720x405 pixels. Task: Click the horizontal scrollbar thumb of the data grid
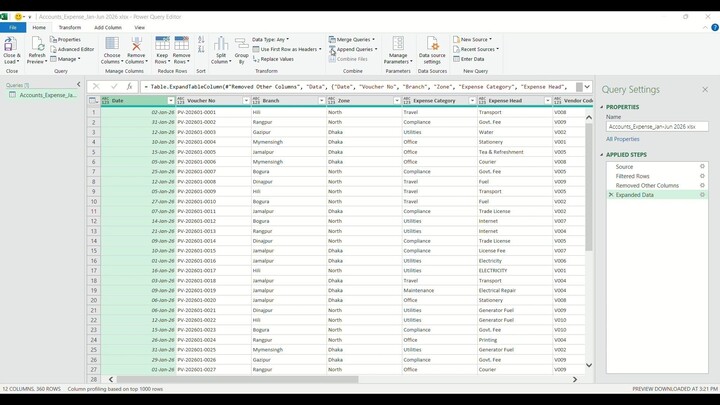(237, 380)
